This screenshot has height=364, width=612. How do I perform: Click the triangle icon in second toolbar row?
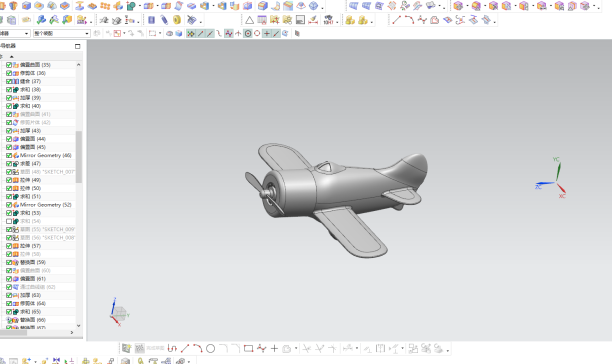249,20
